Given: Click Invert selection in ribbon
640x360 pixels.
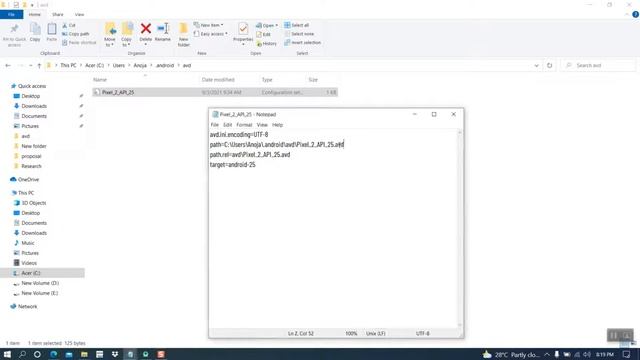Looking at the screenshot, I should pos(302,42).
